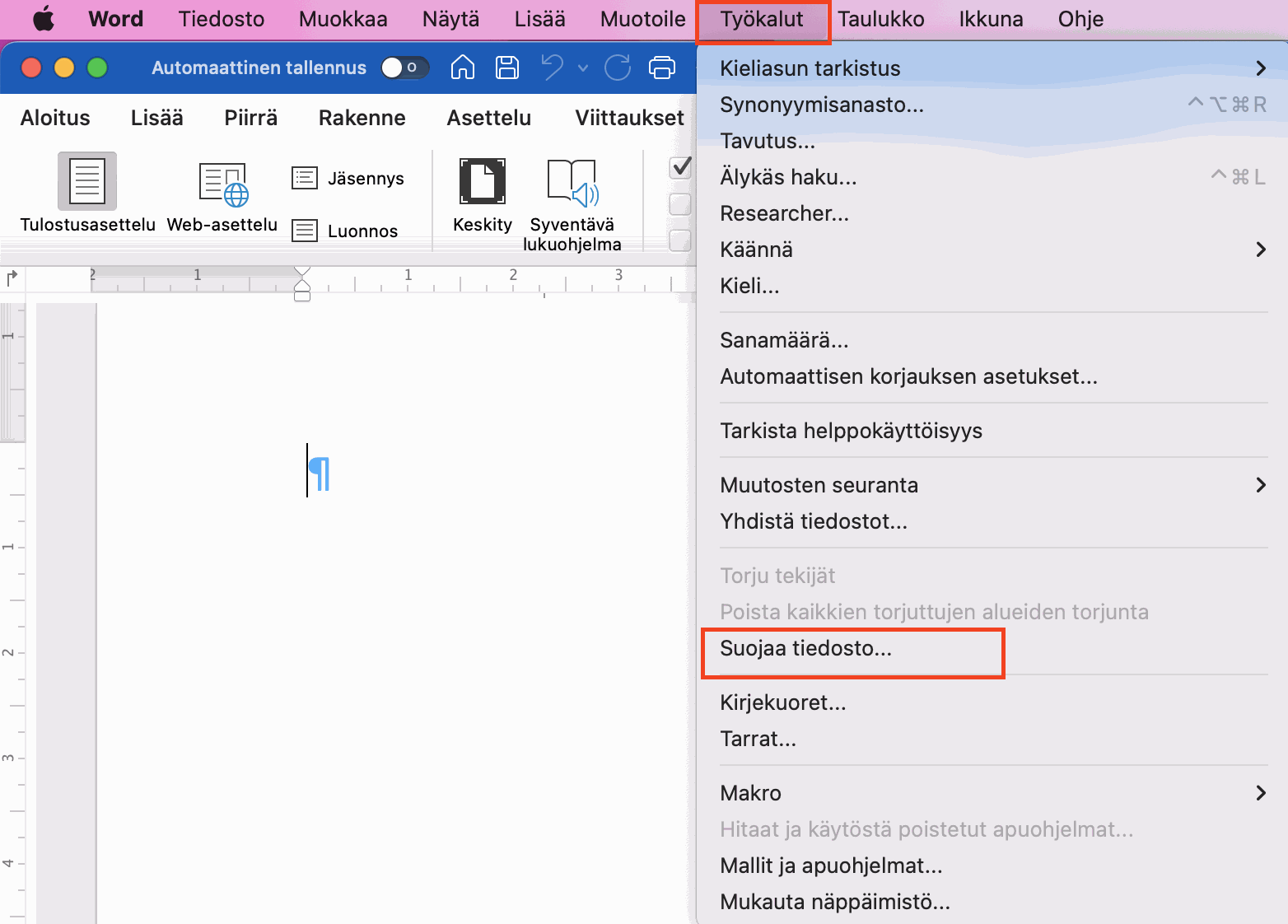Expand Kieliasun tarkistus submenu
This screenshot has height=924, width=1288.
click(992, 68)
